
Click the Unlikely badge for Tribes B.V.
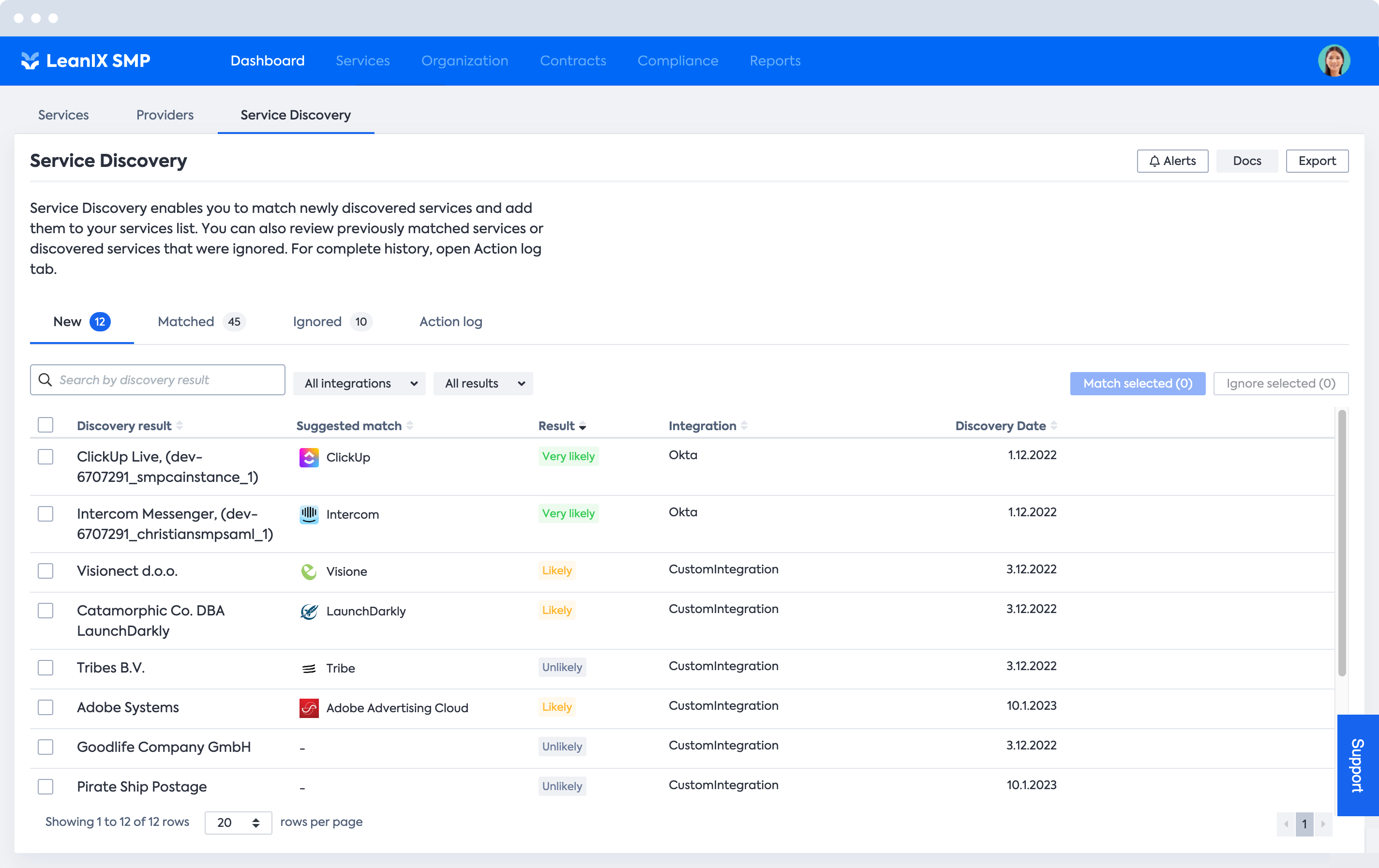coord(562,668)
